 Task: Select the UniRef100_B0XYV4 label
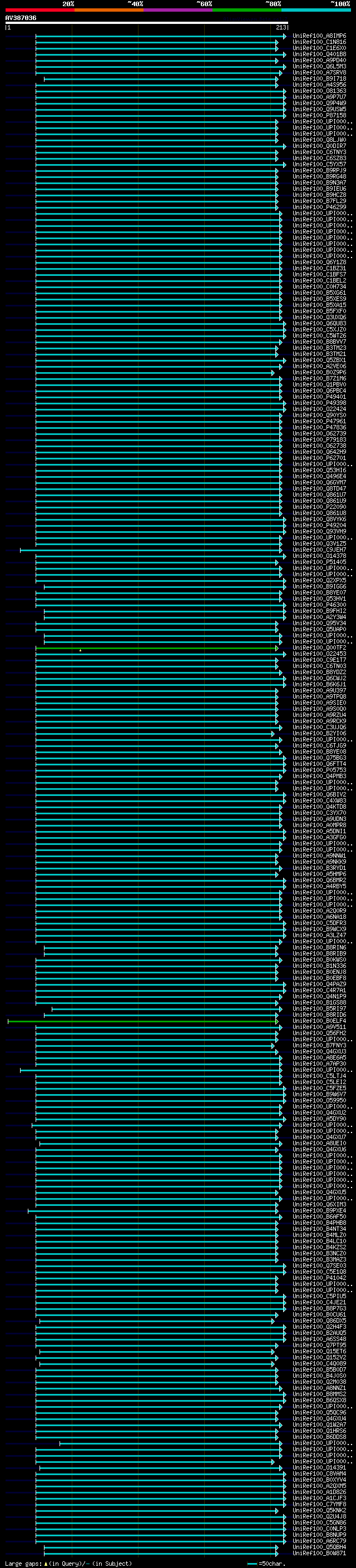(x=319, y=1480)
